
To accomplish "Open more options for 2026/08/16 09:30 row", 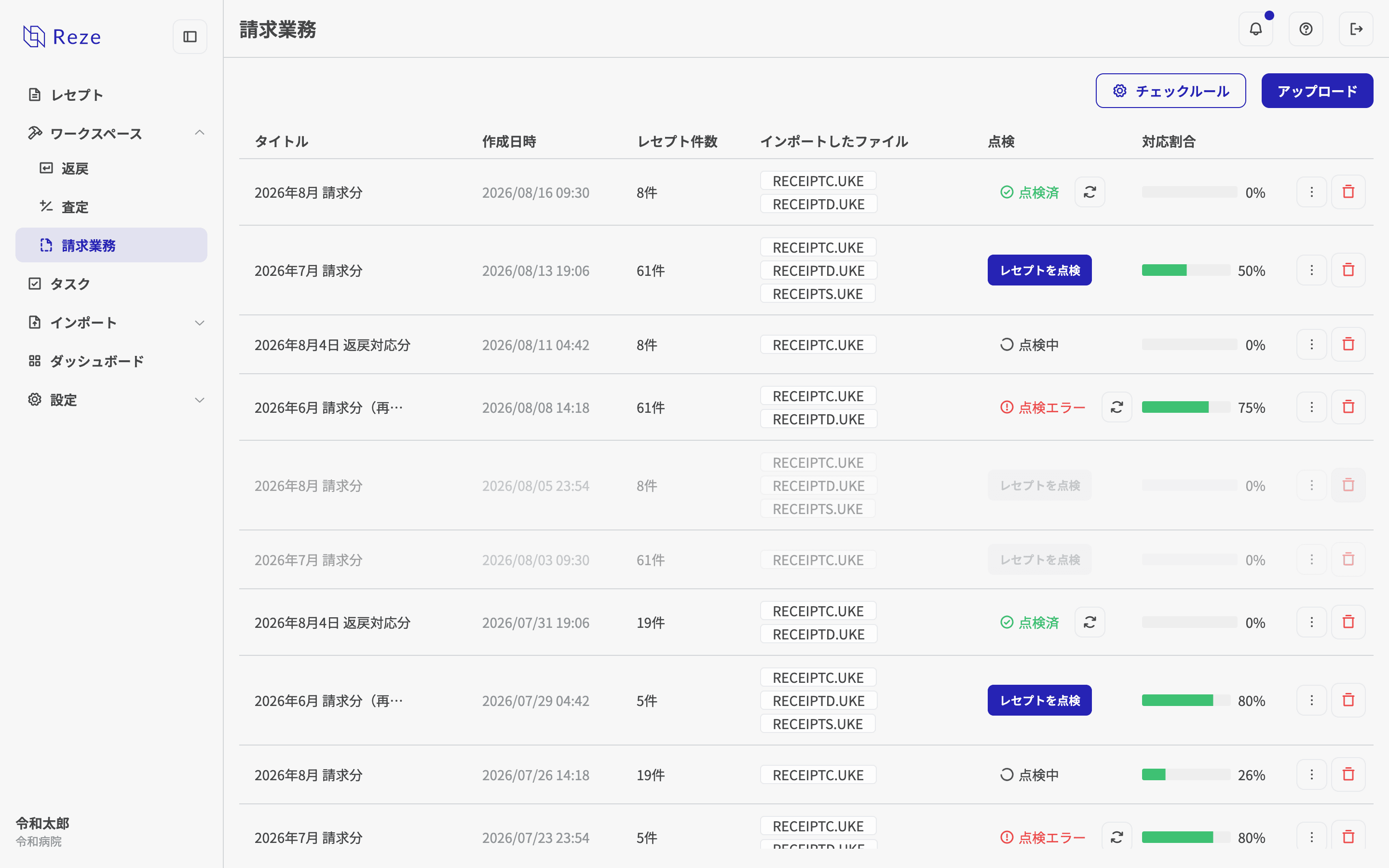I will (x=1311, y=192).
